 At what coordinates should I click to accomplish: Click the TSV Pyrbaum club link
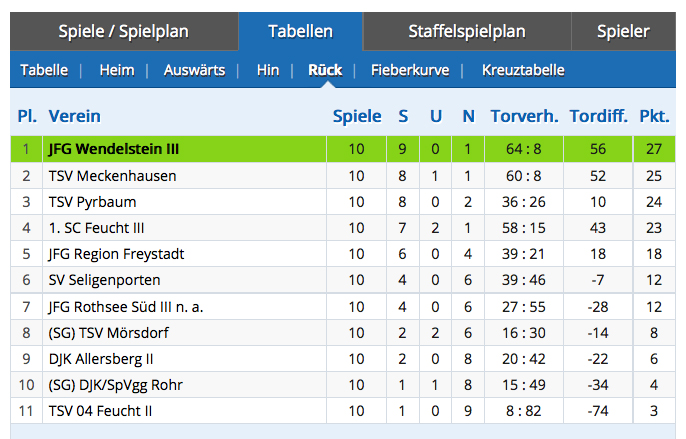92,201
